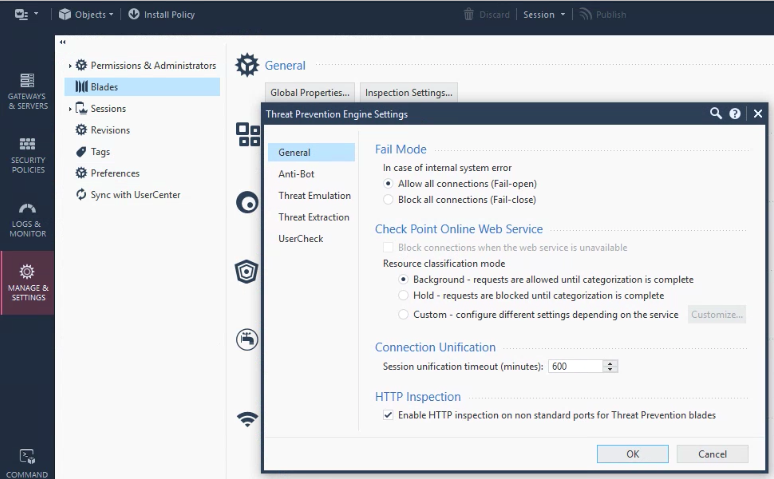Click the application control squares icon
Screen dimensions: 774x479
coord(247,134)
